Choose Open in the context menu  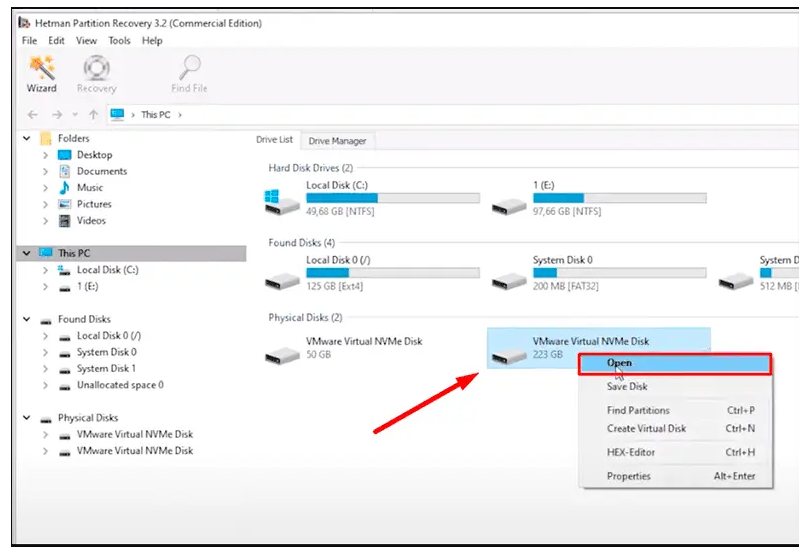(x=675, y=364)
